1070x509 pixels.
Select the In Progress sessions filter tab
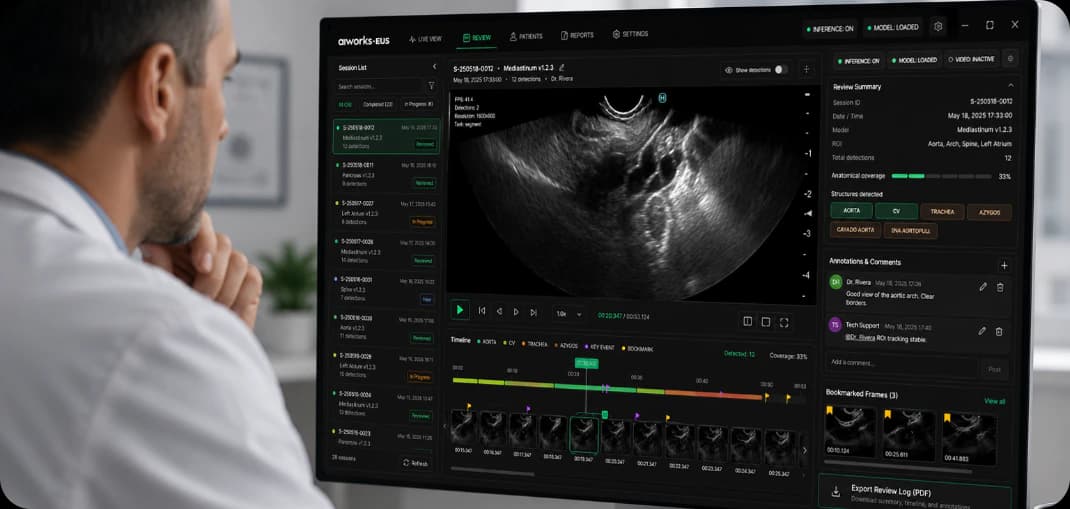(x=418, y=104)
